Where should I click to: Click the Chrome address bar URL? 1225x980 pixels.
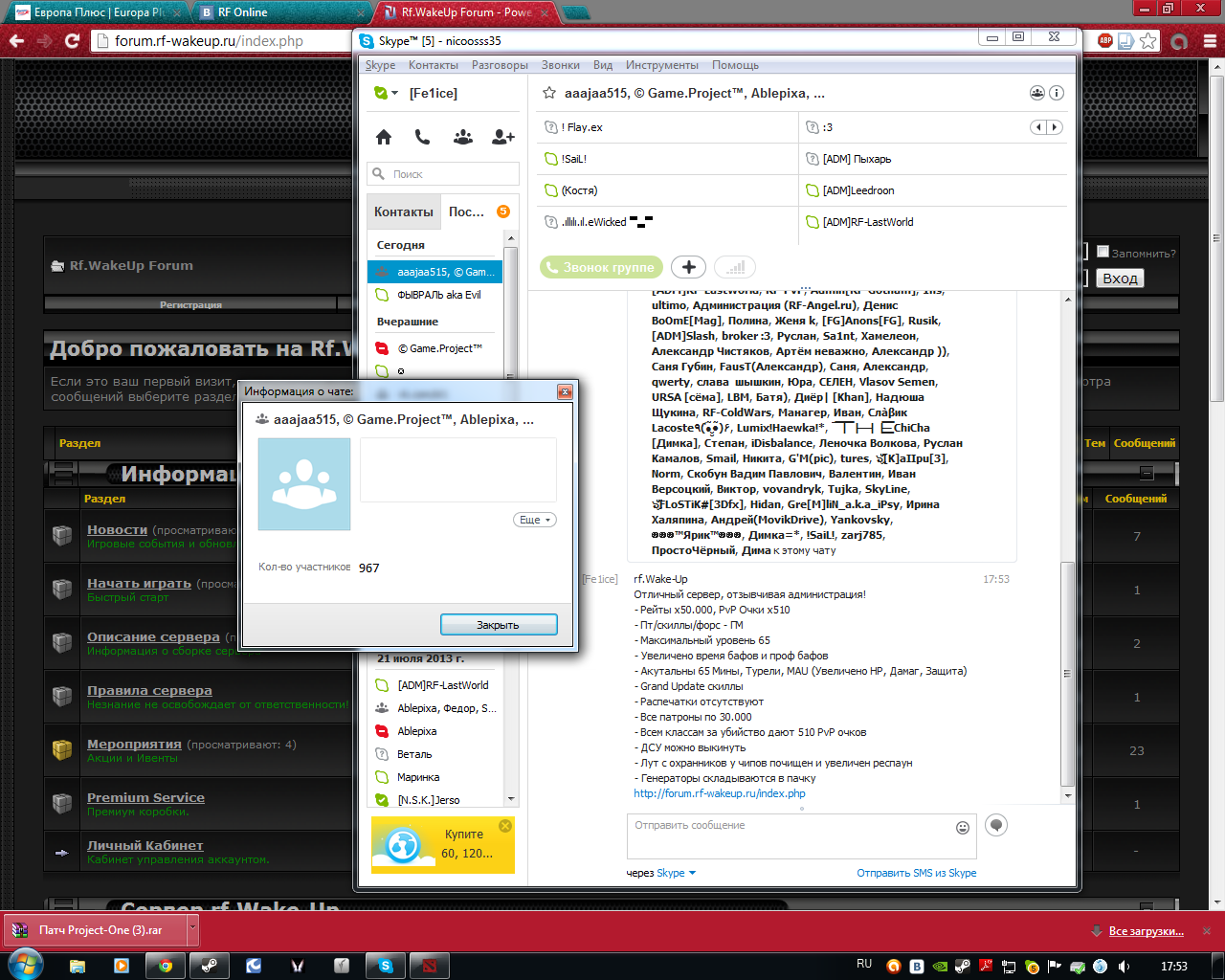(x=210, y=41)
